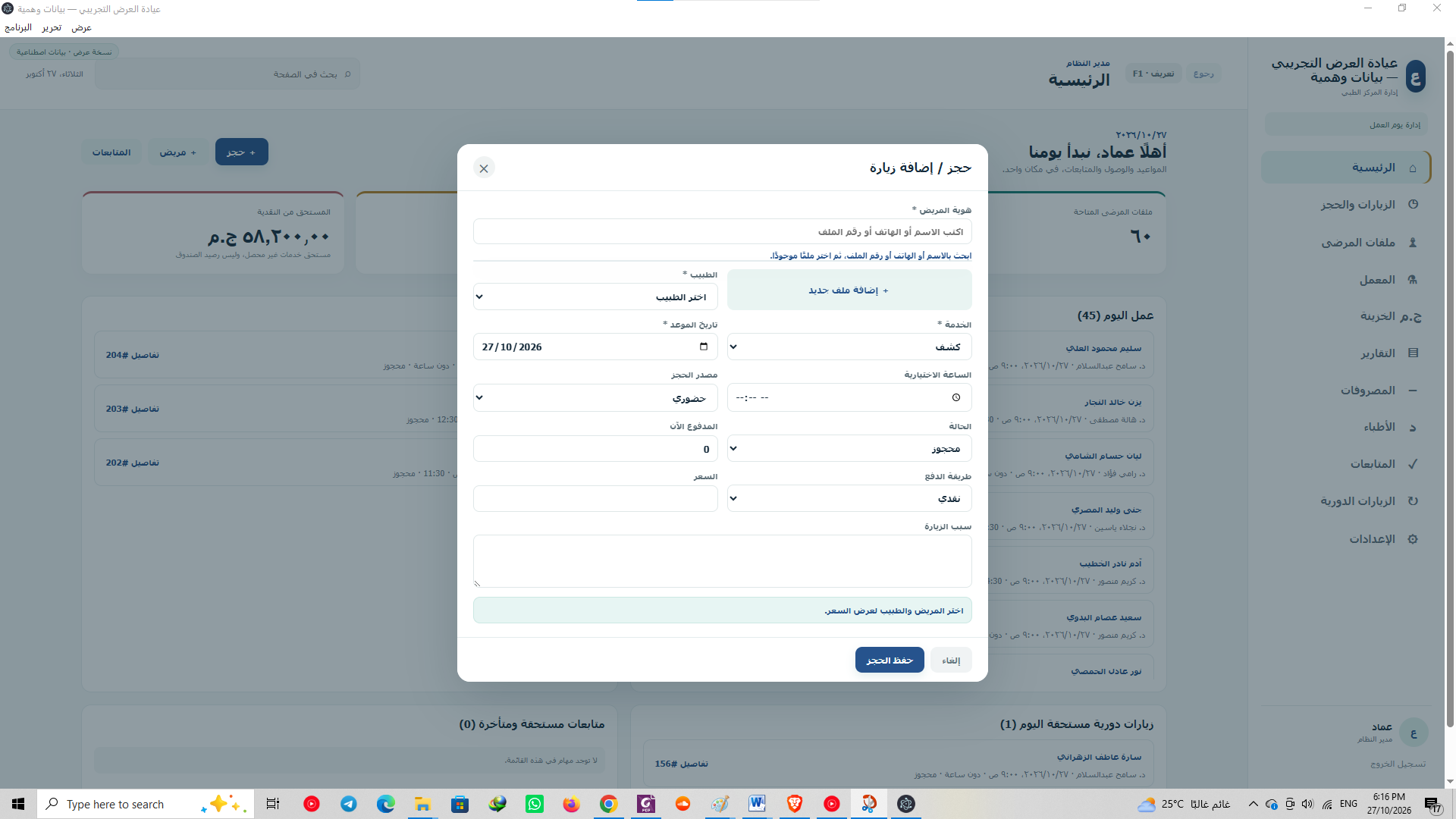Open the التقارير reports sidebar item

1346,353
